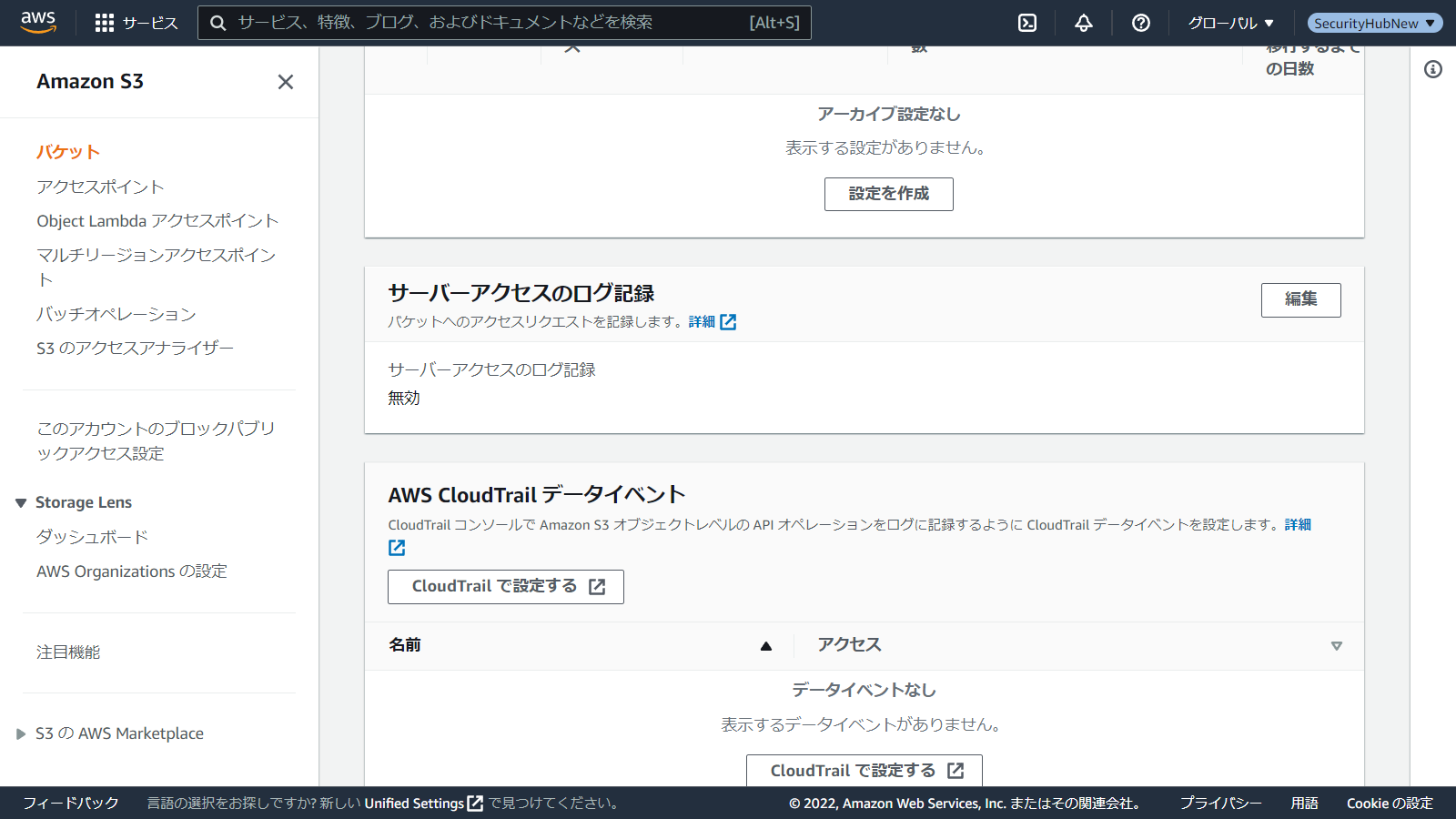Click 編集 for server access logging
1456x819 pixels.
tap(1300, 299)
